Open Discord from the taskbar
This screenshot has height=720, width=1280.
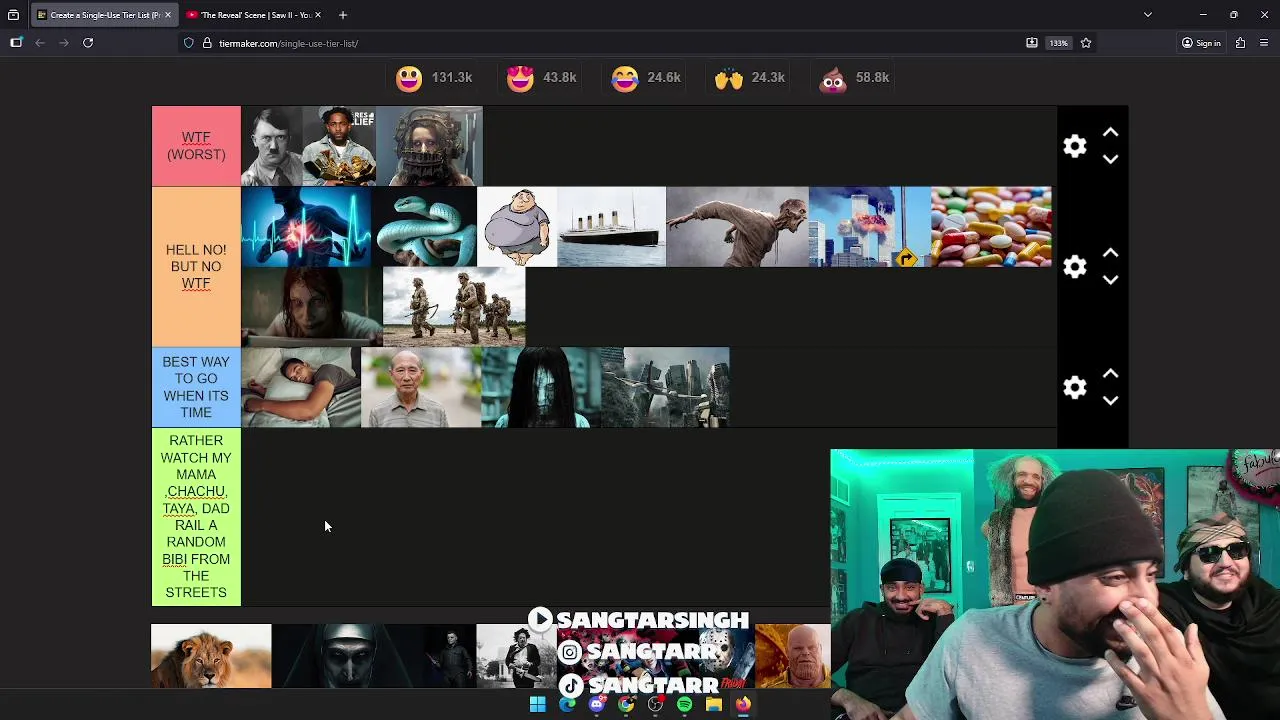pos(597,704)
